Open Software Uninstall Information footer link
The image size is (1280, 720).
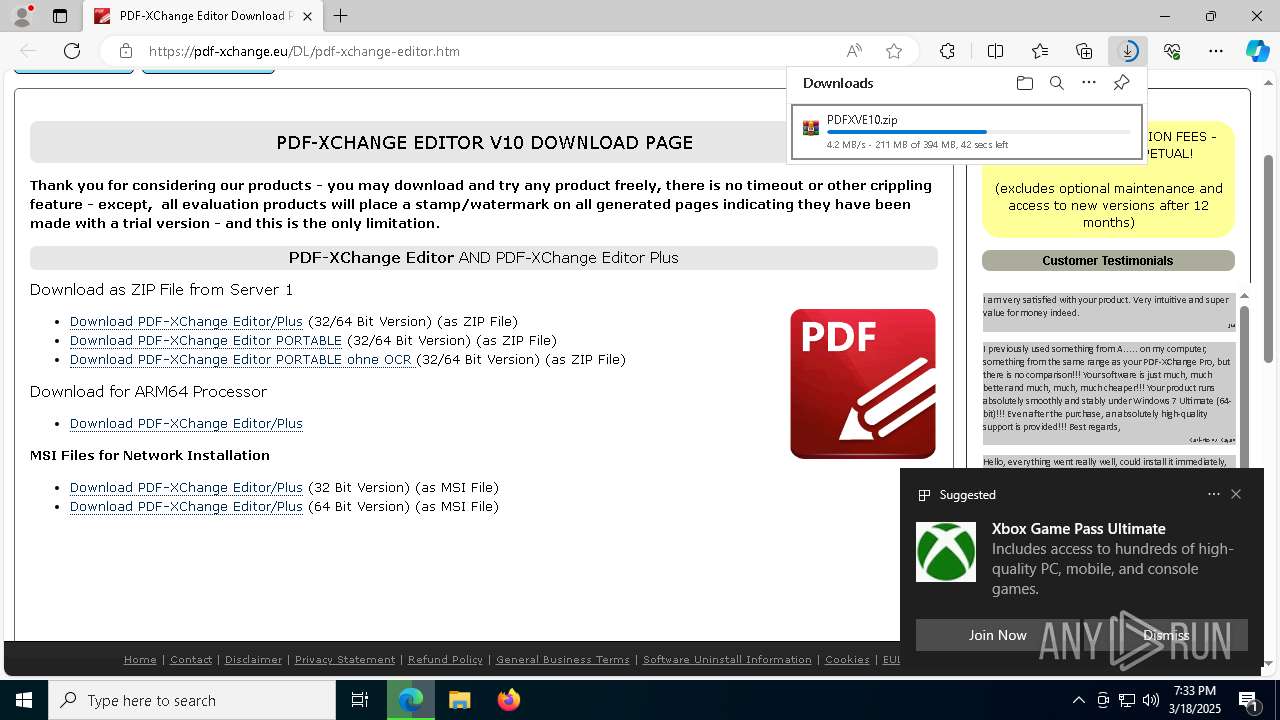point(727,659)
